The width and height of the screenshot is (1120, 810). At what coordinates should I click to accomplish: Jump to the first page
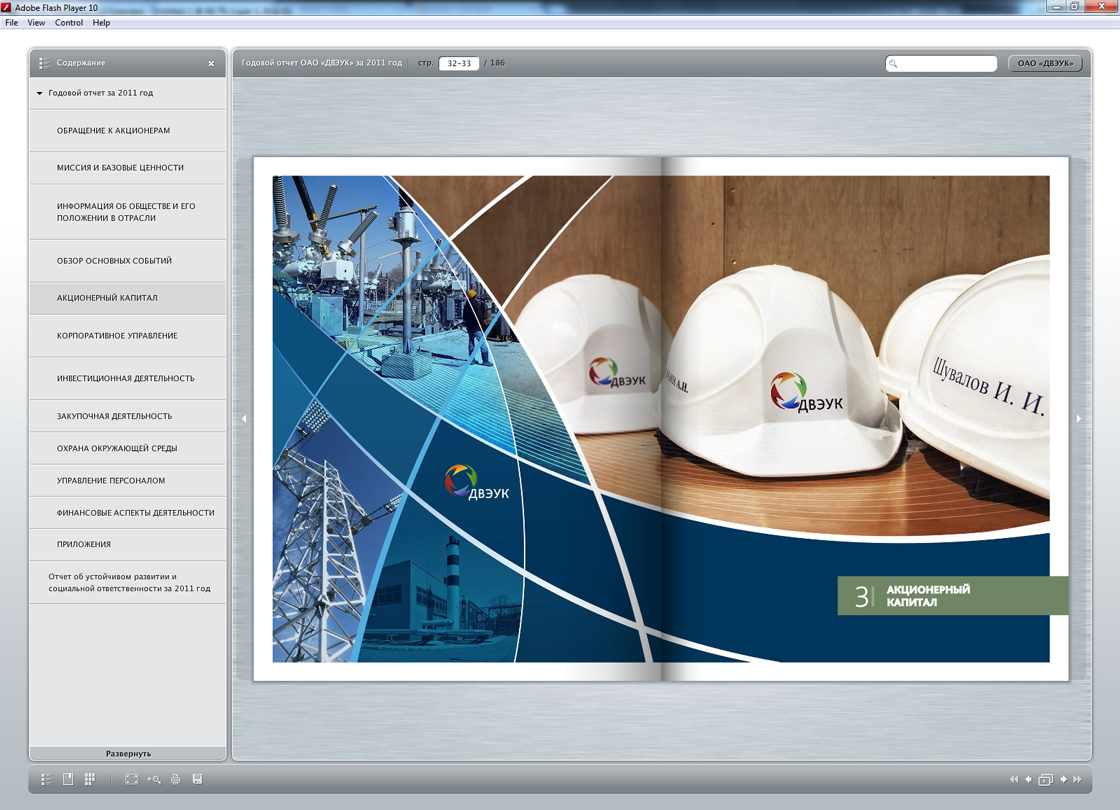pyautogui.click(x=1014, y=779)
